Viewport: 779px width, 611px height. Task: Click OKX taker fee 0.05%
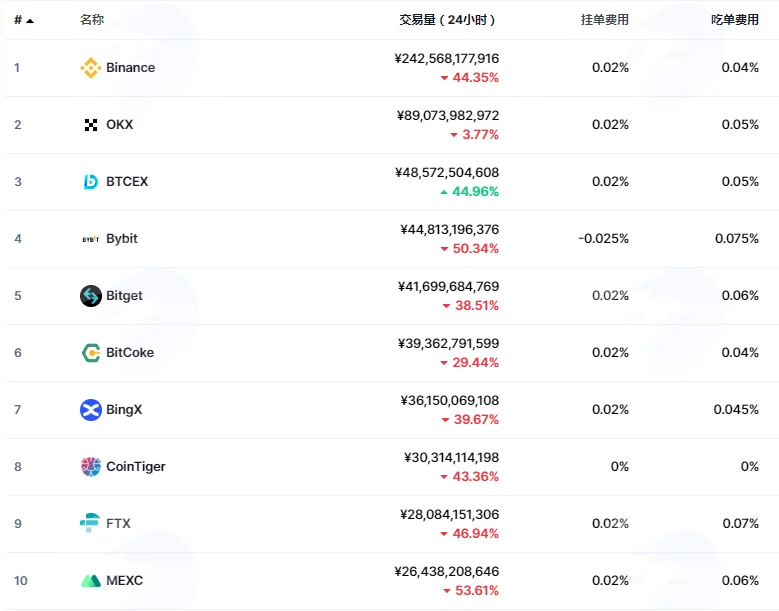[x=740, y=125]
